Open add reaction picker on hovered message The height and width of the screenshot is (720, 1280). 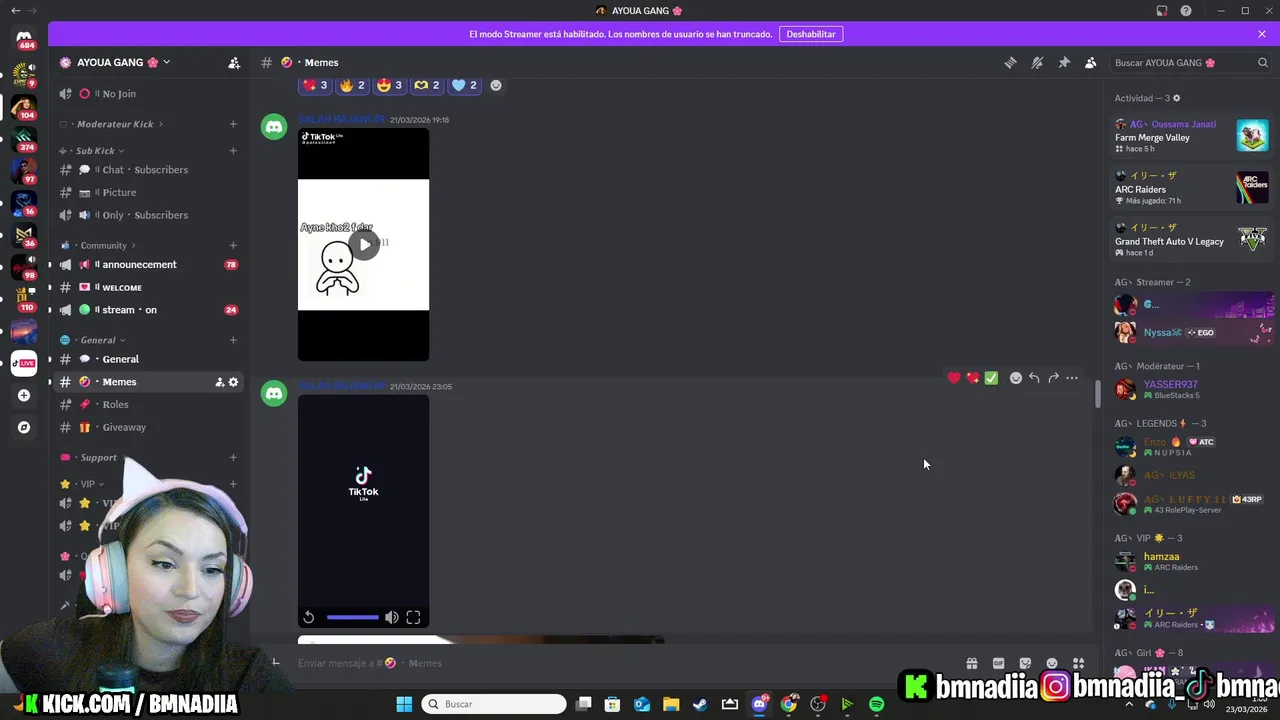[x=1016, y=378]
